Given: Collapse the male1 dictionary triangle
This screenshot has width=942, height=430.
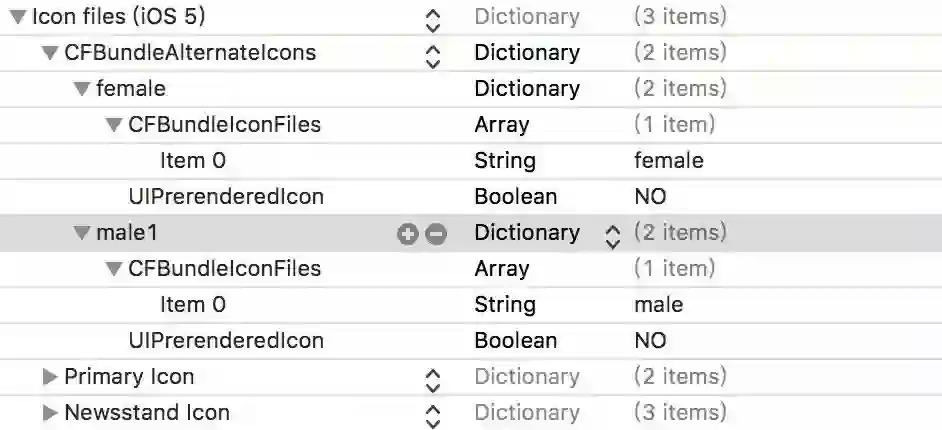Looking at the screenshot, I should pyautogui.click(x=82, y=233).
